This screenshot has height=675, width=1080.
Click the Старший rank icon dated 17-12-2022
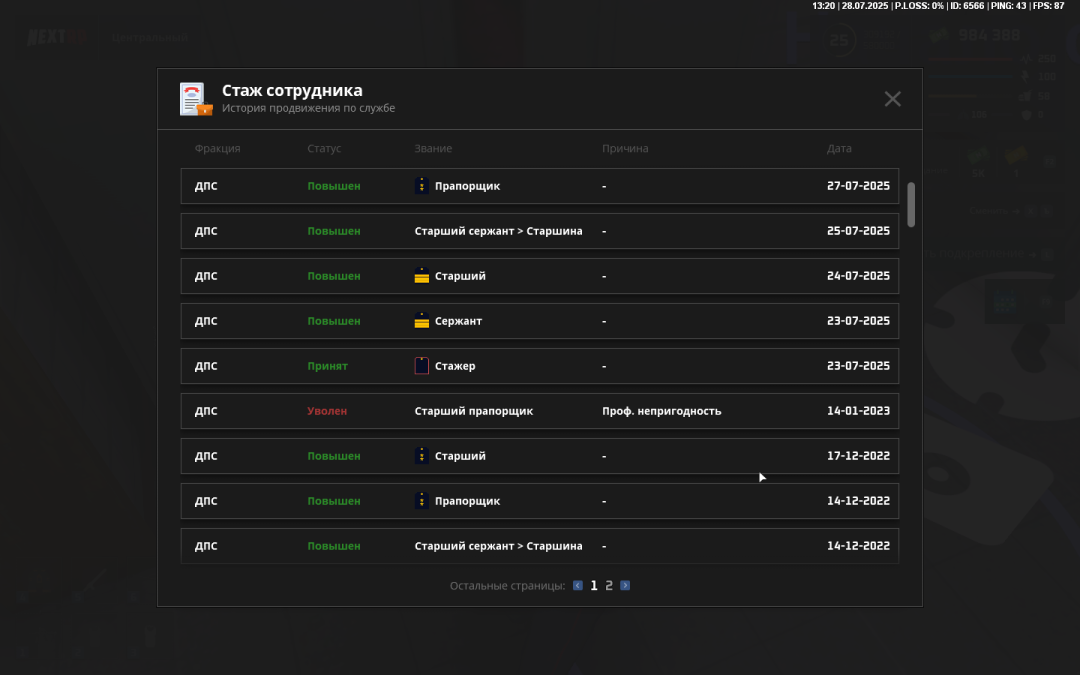pos(422,456)
